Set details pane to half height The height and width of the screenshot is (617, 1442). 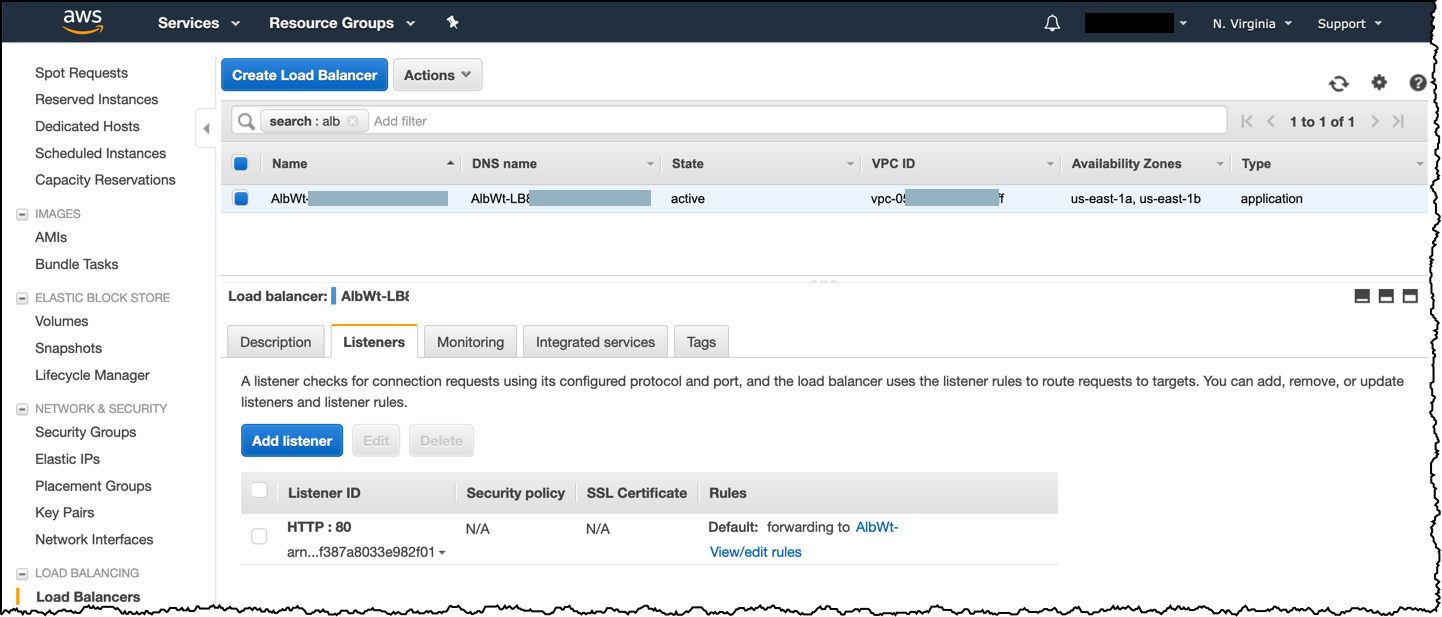point(1386,296)
